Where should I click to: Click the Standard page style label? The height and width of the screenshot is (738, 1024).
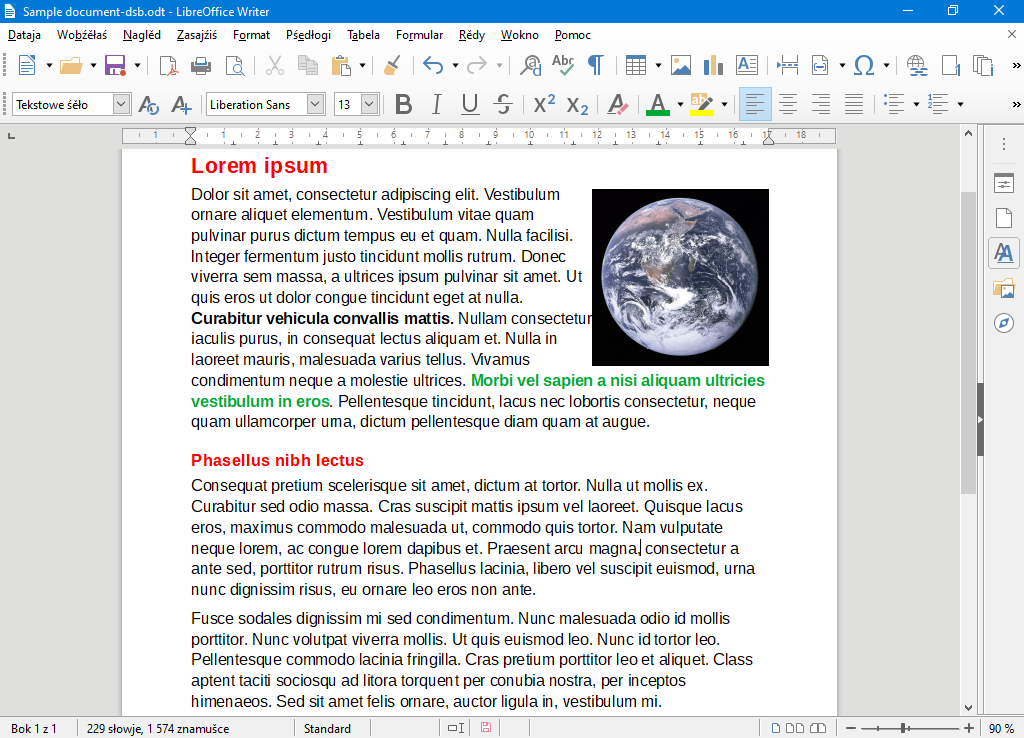[x=327, y=728]
